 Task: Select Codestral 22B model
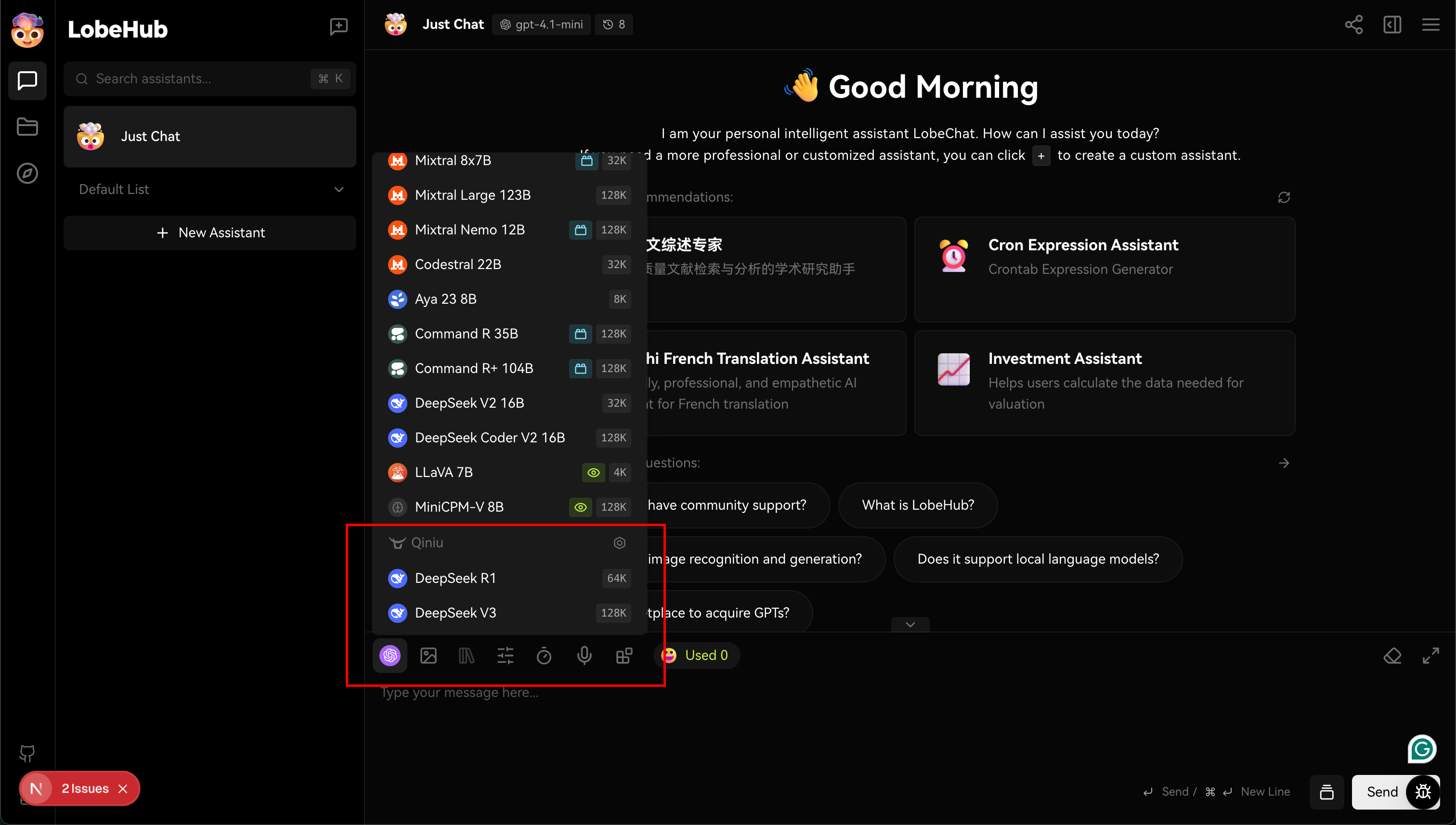(509, 264)
